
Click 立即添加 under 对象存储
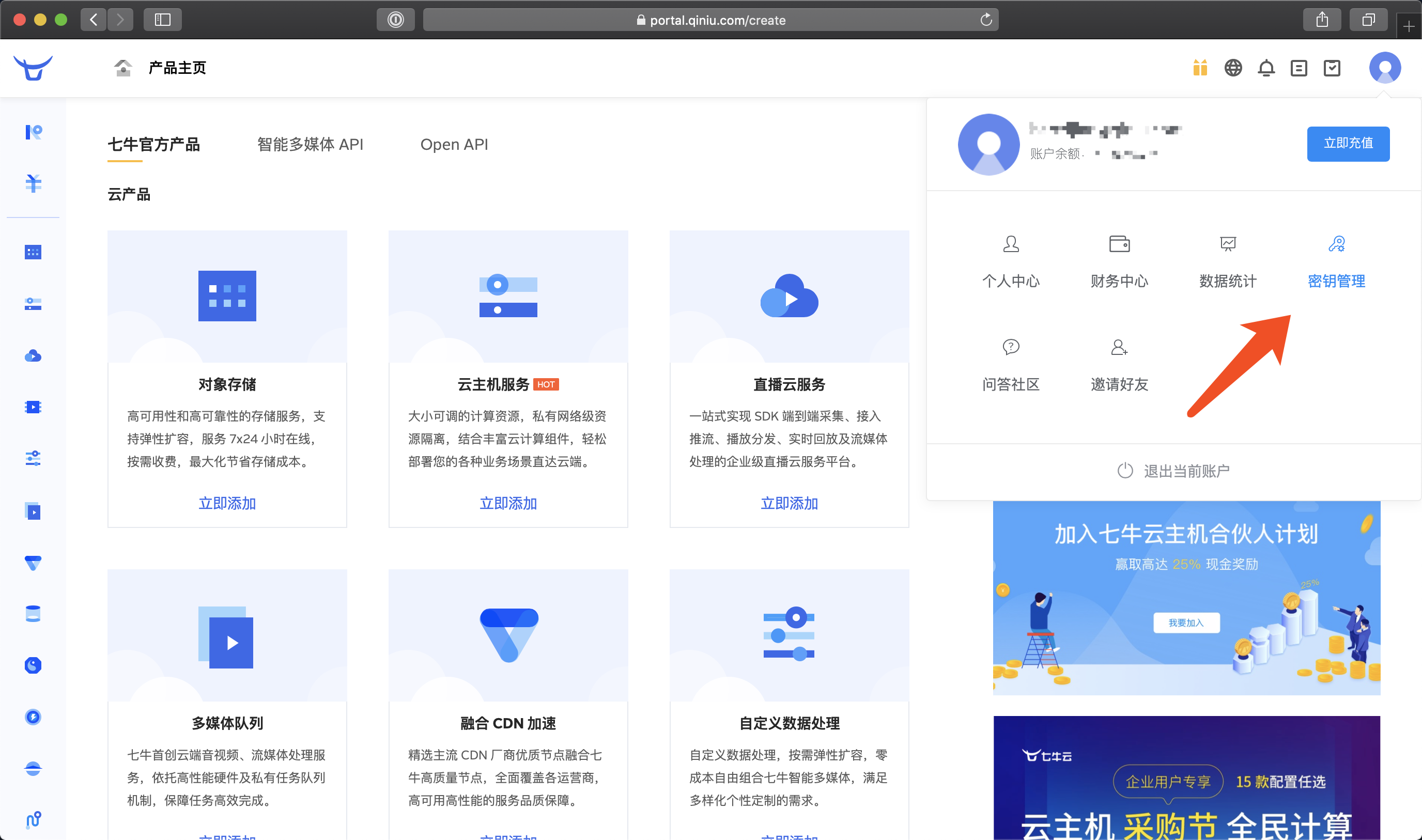click(227, 503)
